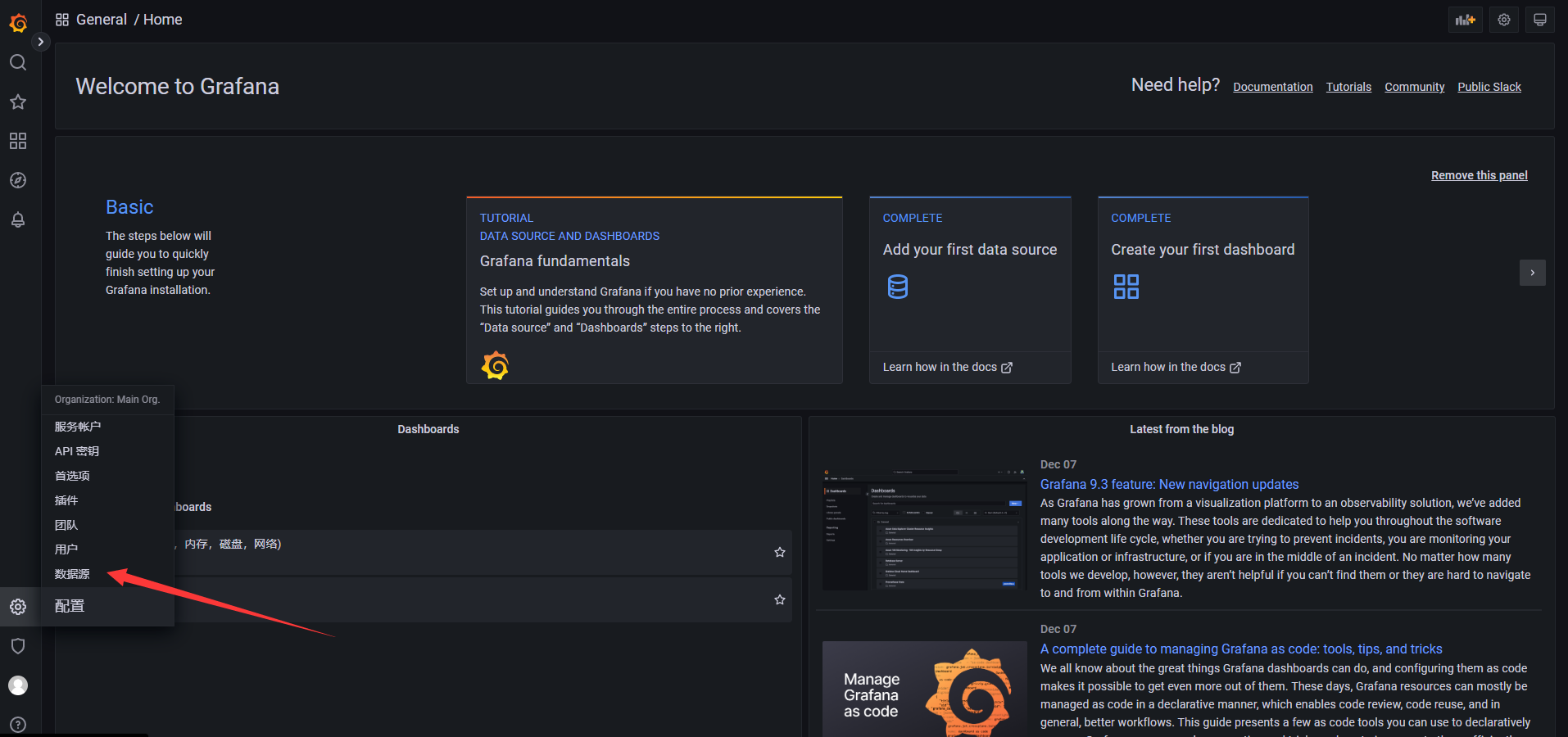Open the search dashboards magnifier icon
Image resolution: width=1568 pixels, height=737 pixels.
[x=18, y=62]
